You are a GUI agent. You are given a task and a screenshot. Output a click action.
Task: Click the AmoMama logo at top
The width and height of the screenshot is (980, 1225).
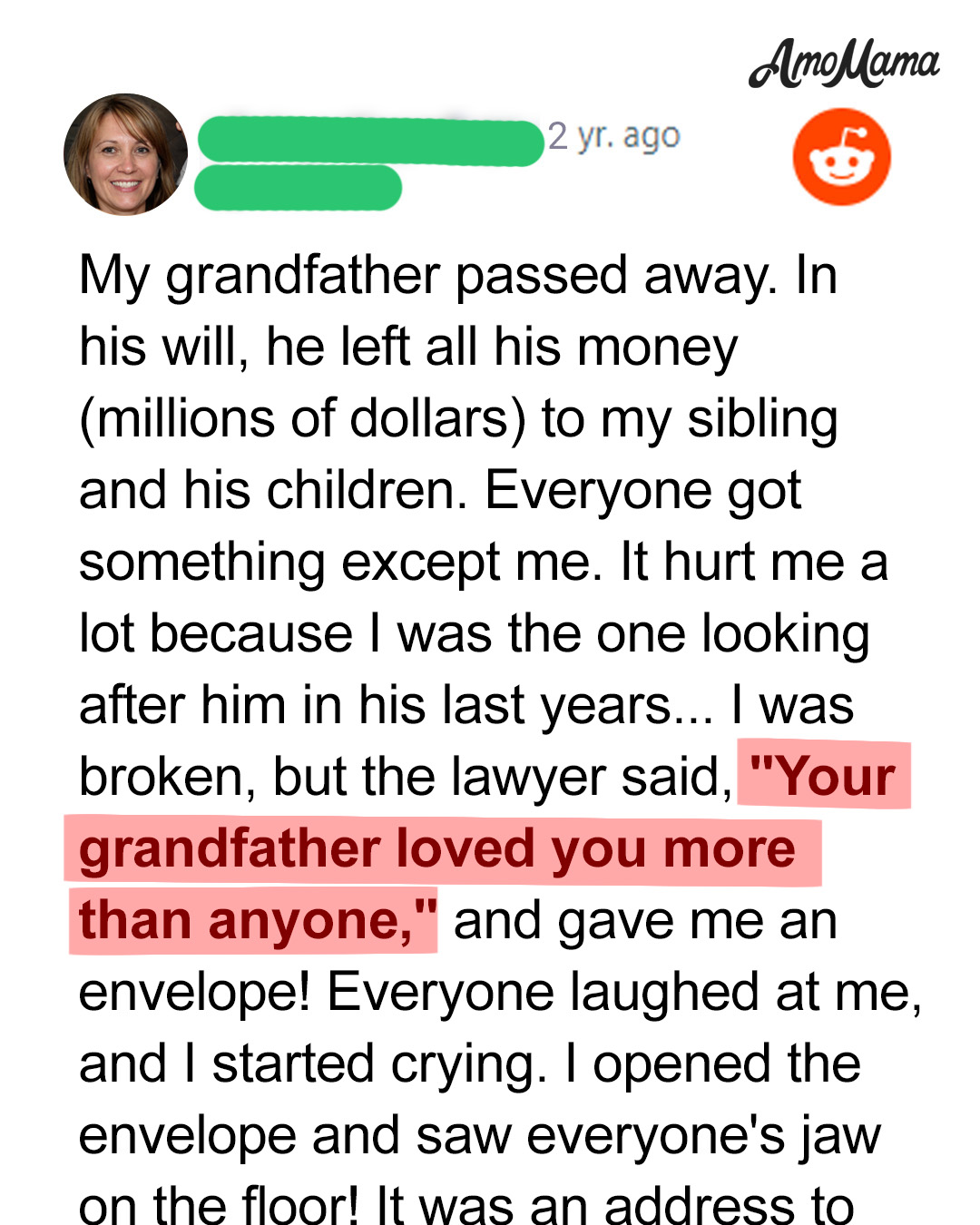844,64
